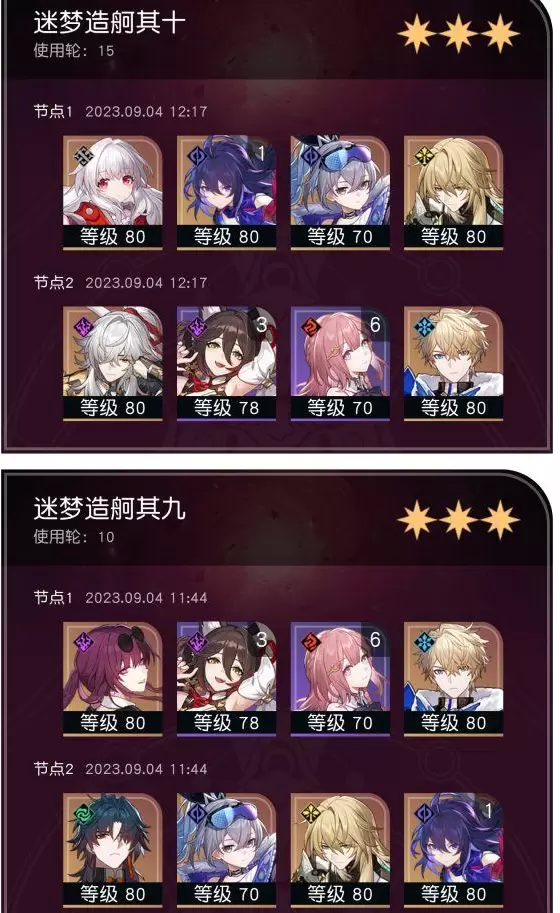The width and height of the screenshot is (560, 913).
Task: Click quantum element icon on Seele card in 其十
Action: click(197, 155)
